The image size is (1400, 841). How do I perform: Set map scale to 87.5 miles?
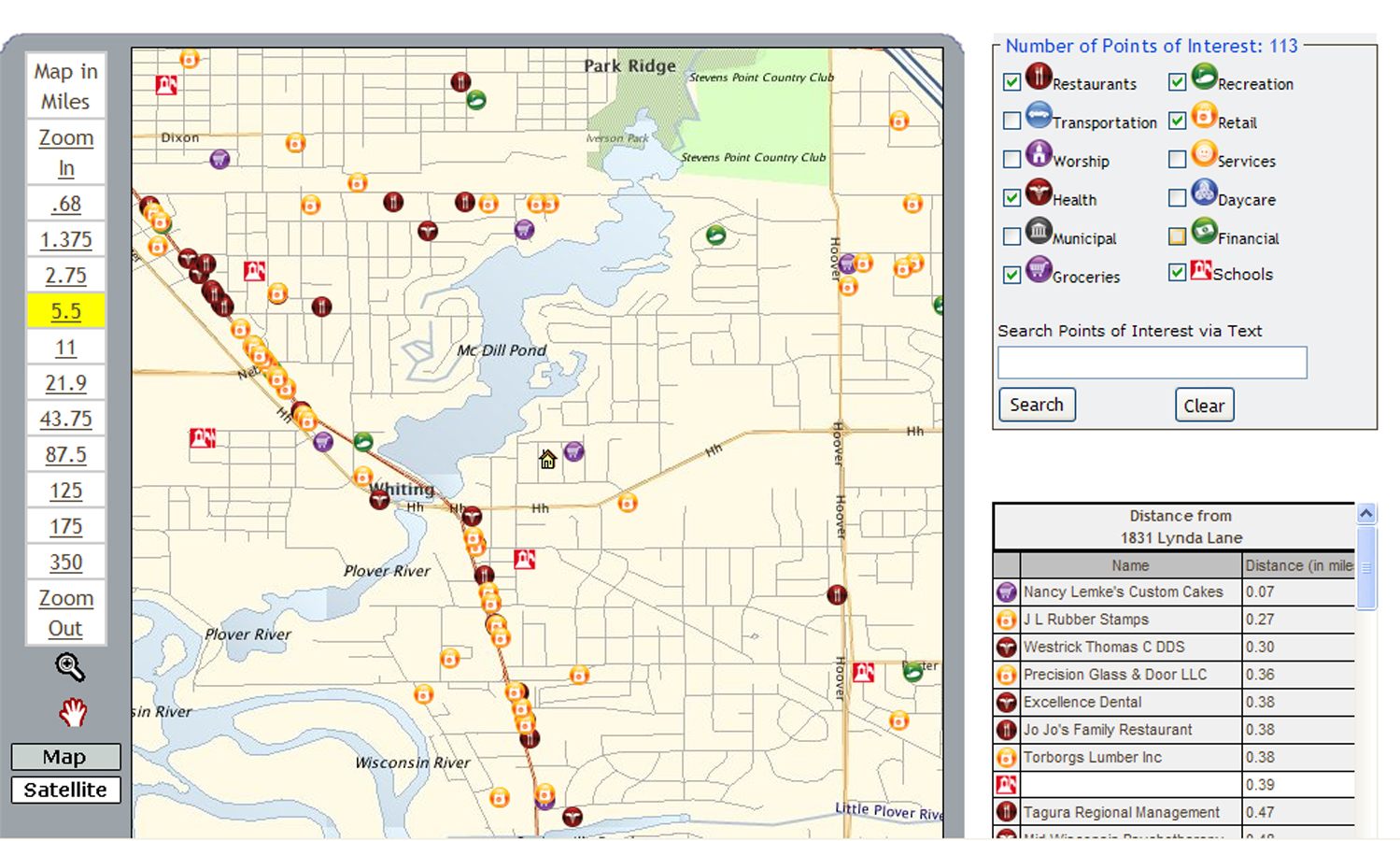(65, 455)
